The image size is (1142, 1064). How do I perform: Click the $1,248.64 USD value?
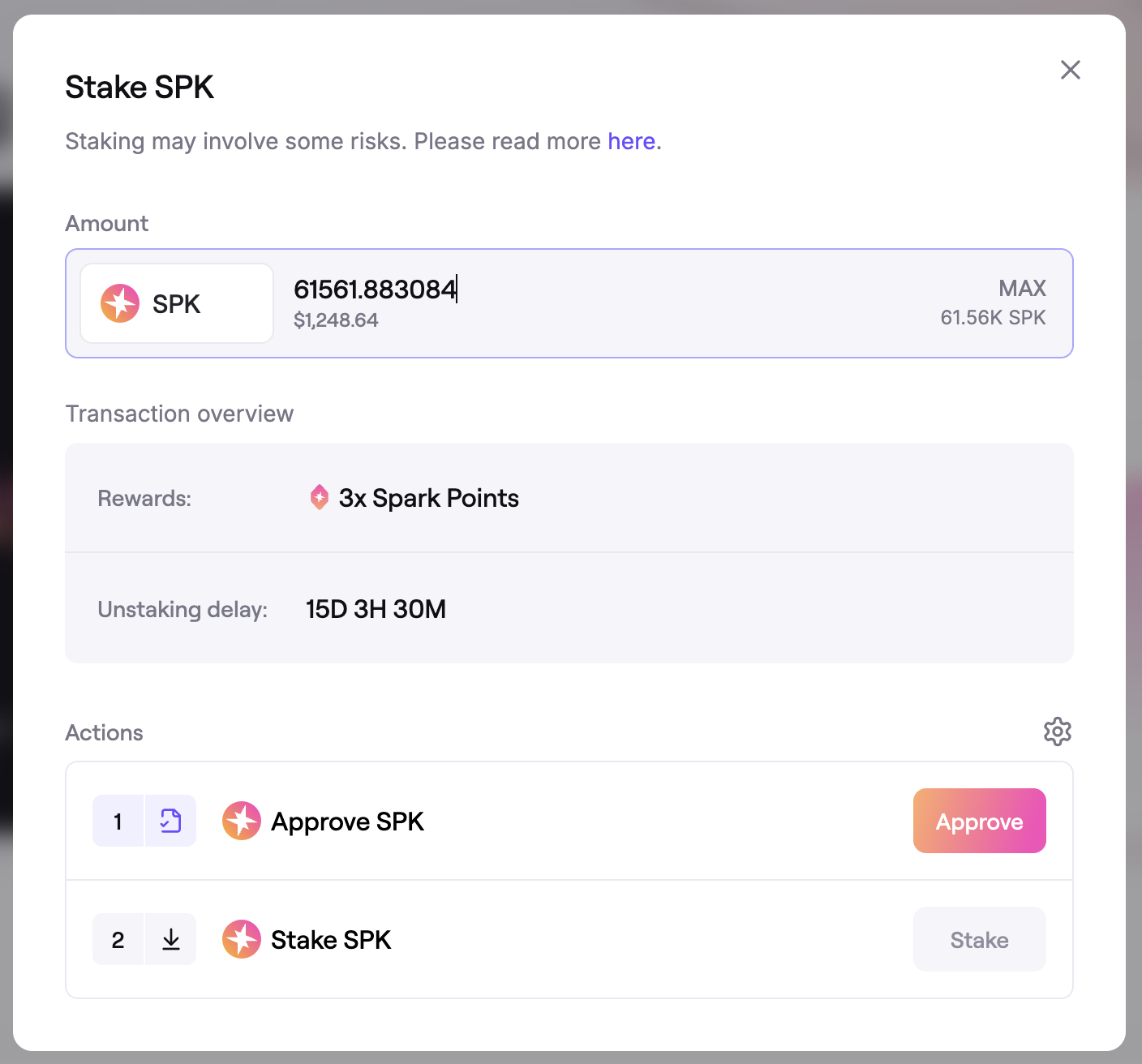click(336, 320)
